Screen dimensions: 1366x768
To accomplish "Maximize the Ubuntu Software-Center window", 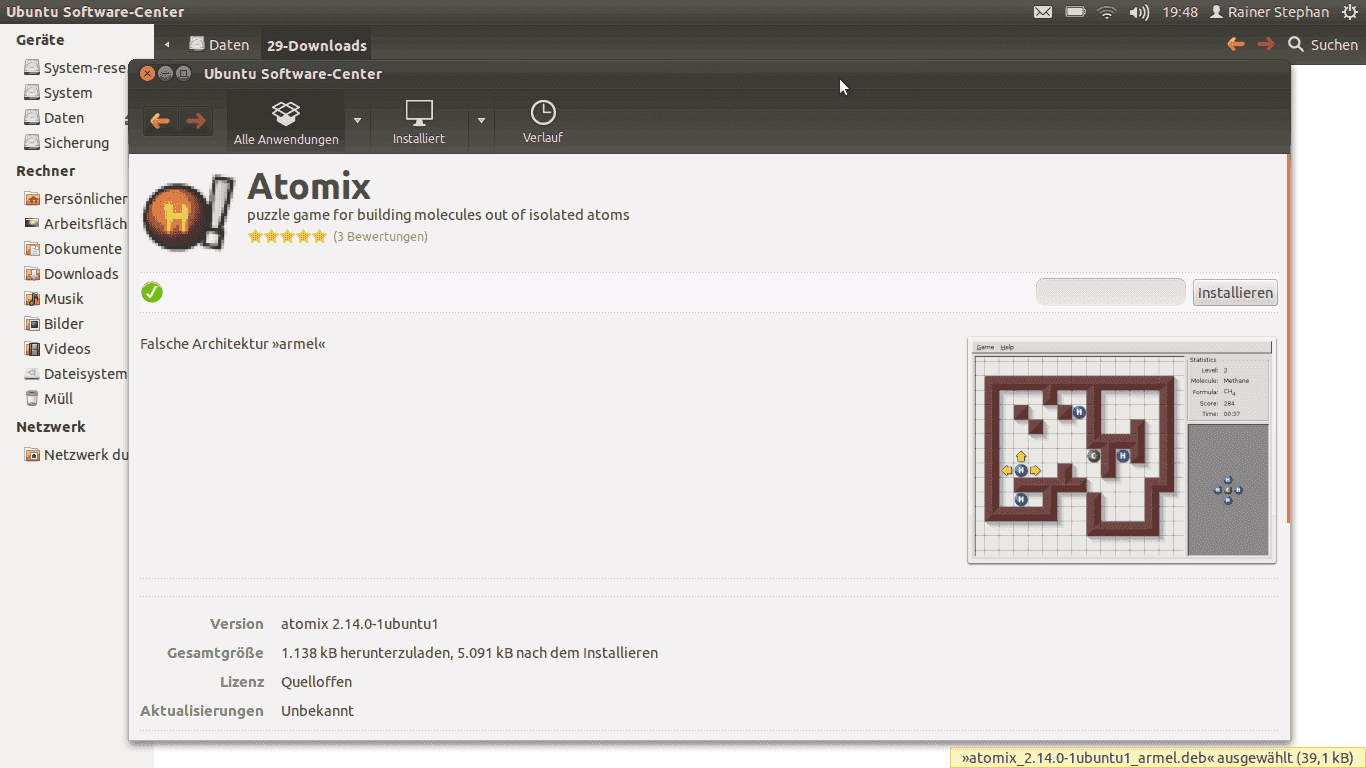I will click(184, 74).
